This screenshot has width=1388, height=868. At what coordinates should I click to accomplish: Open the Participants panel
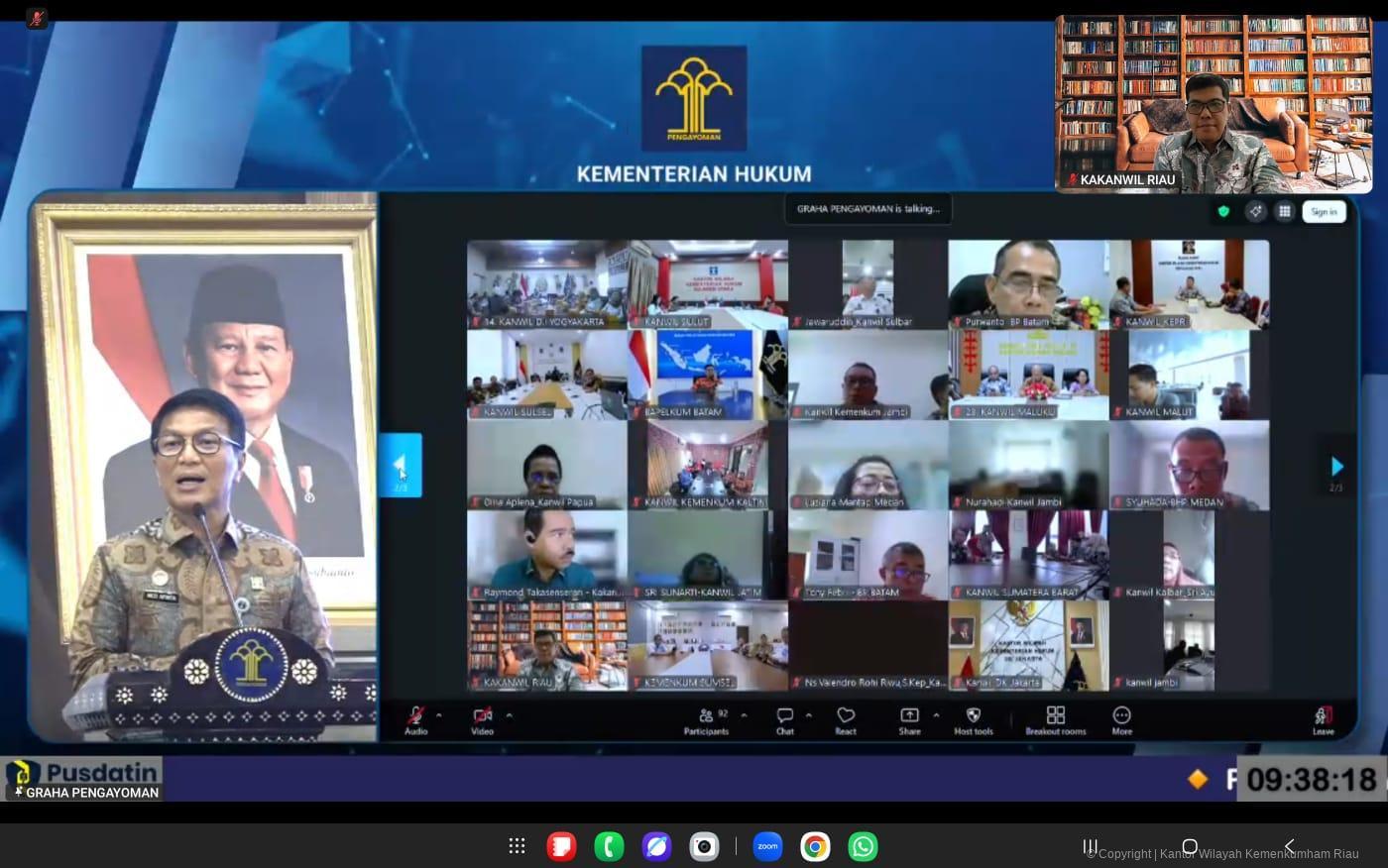tap(705, 719)
